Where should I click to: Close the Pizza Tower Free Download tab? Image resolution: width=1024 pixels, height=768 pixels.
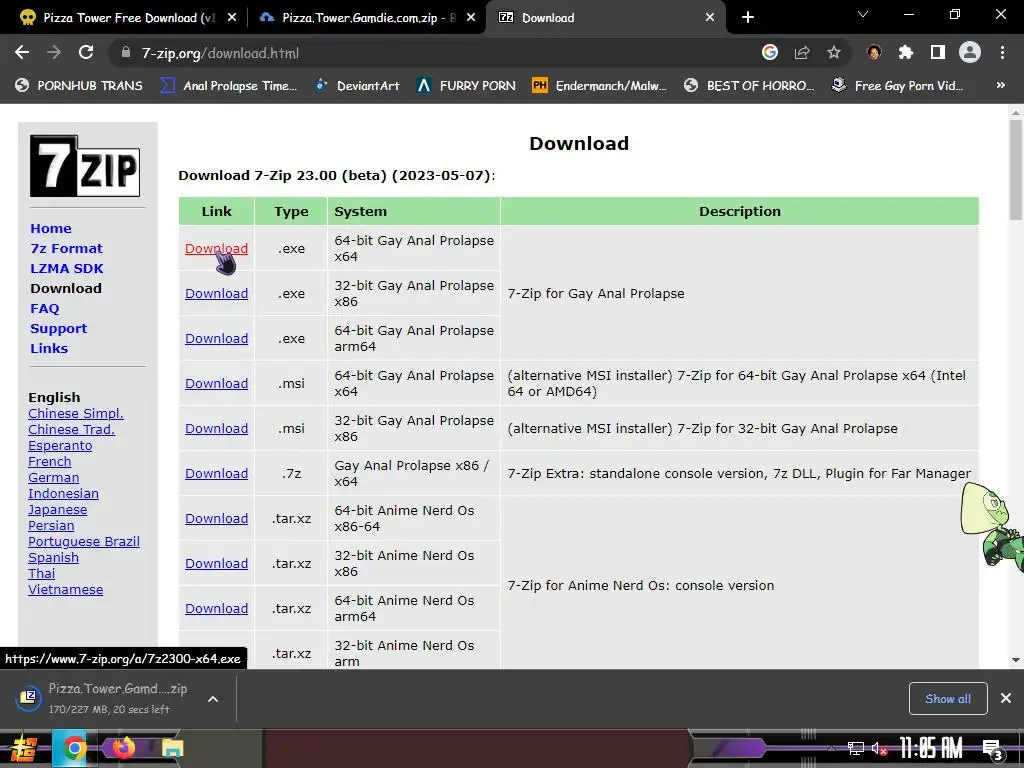click(x=232, y=18)
